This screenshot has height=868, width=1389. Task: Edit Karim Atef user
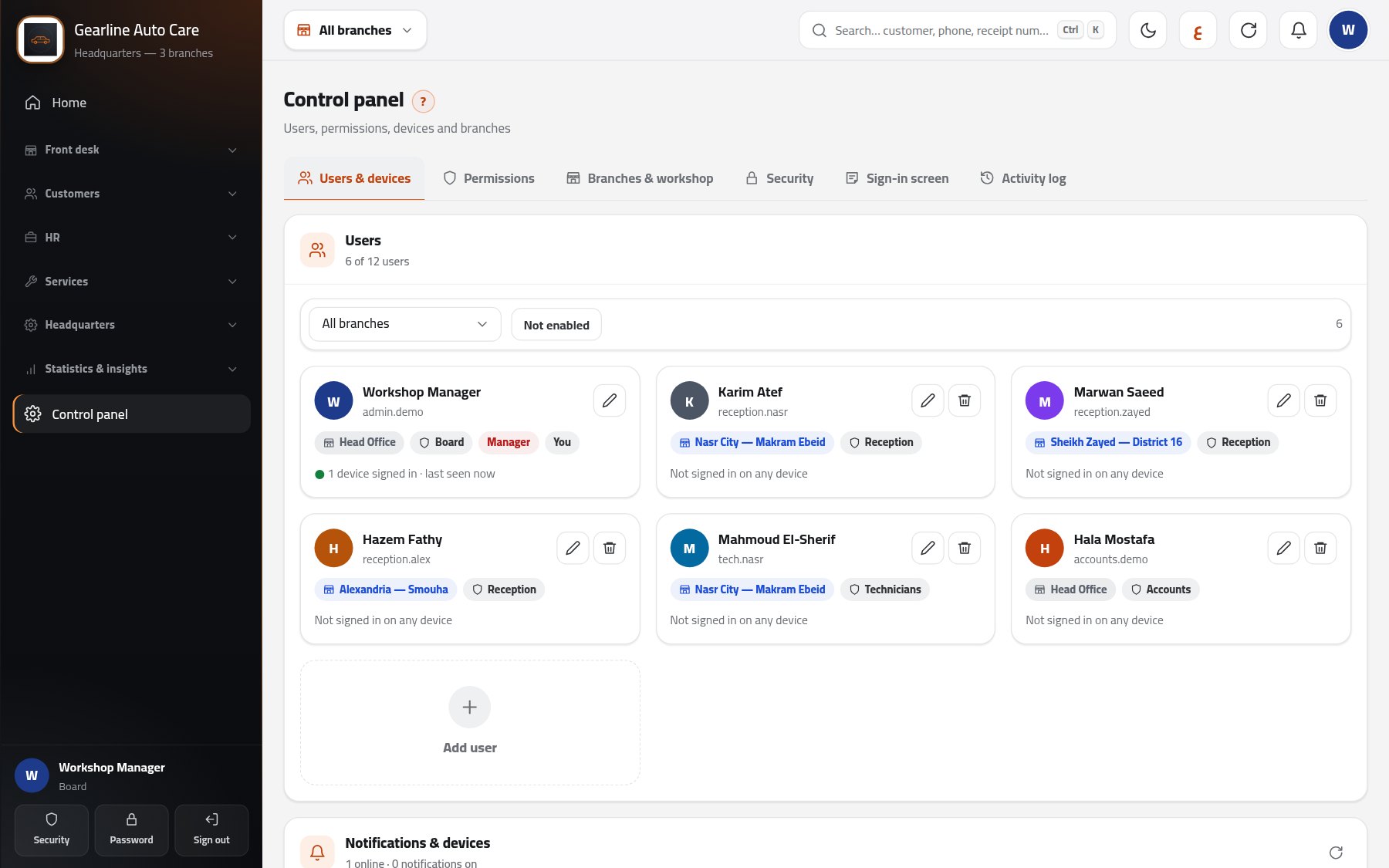(928, 400)
